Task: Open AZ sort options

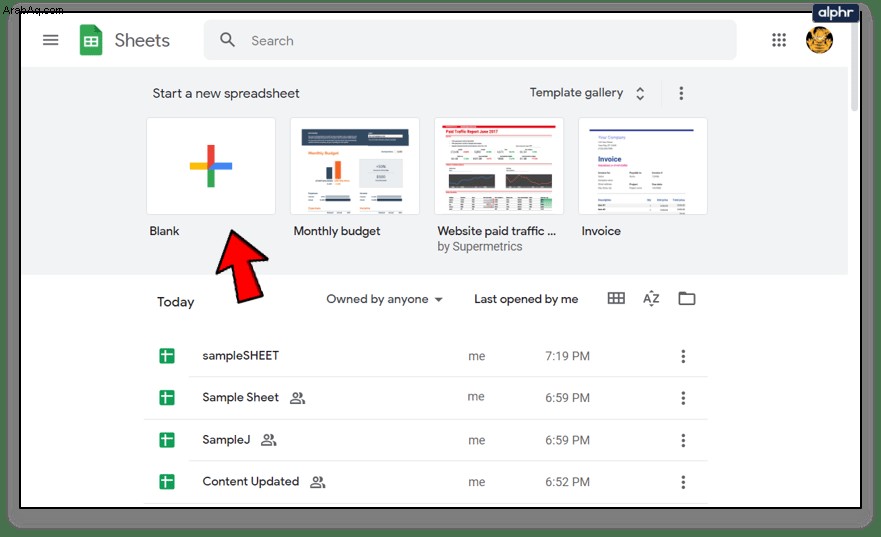Action: [651, 298]
